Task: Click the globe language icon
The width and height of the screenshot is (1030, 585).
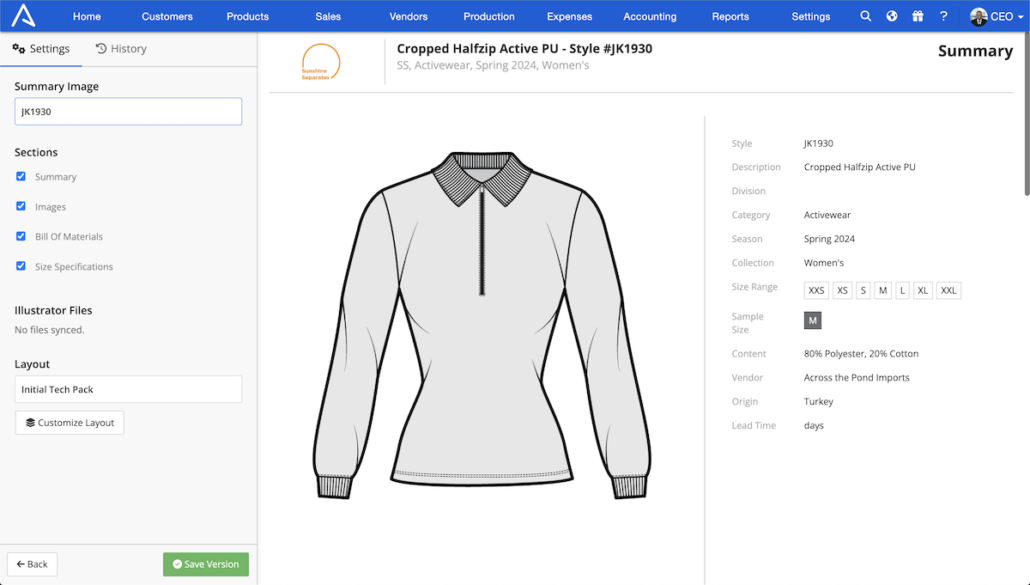Action: 891,16
